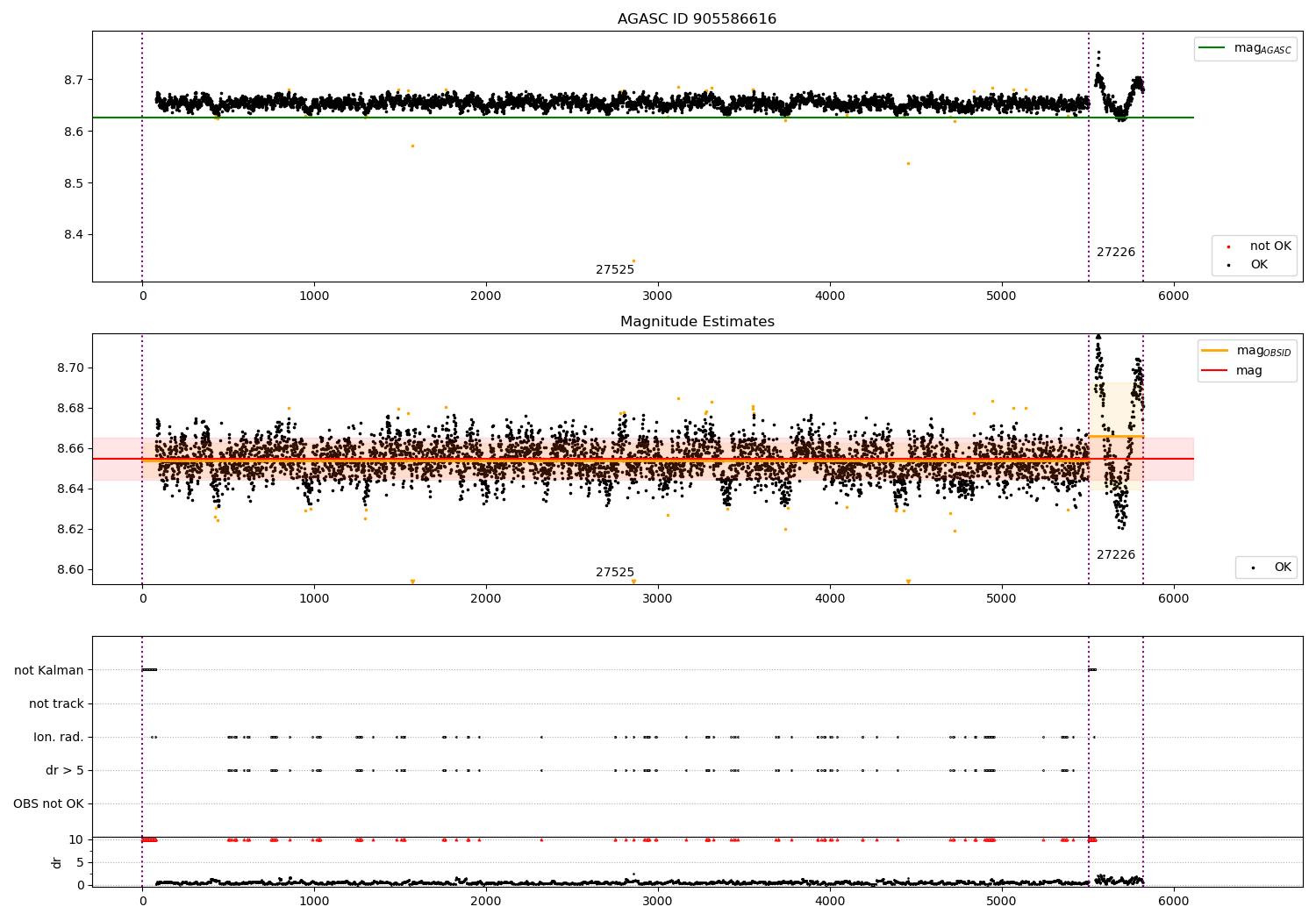Image resolution: width=1316 pixels, height=921 pixels.
Task: Select the '27226' label in Magnitude Estimates plot
Action: click(x=1115, y=554)
